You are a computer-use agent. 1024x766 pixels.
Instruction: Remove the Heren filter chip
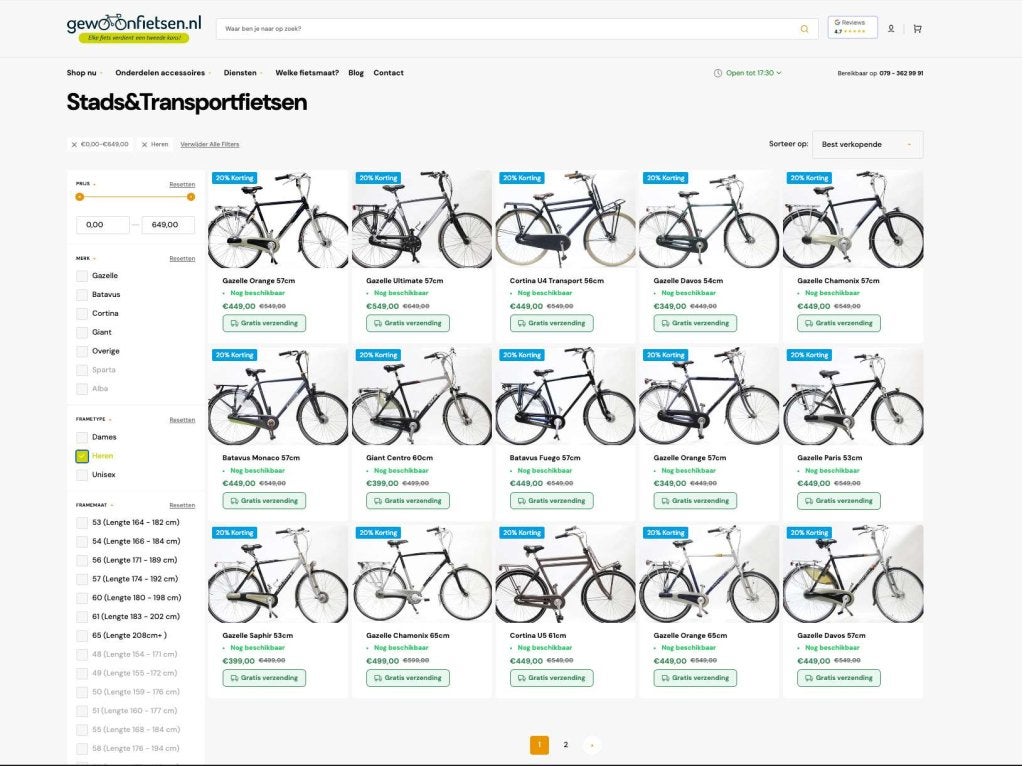tap(144, 144)
